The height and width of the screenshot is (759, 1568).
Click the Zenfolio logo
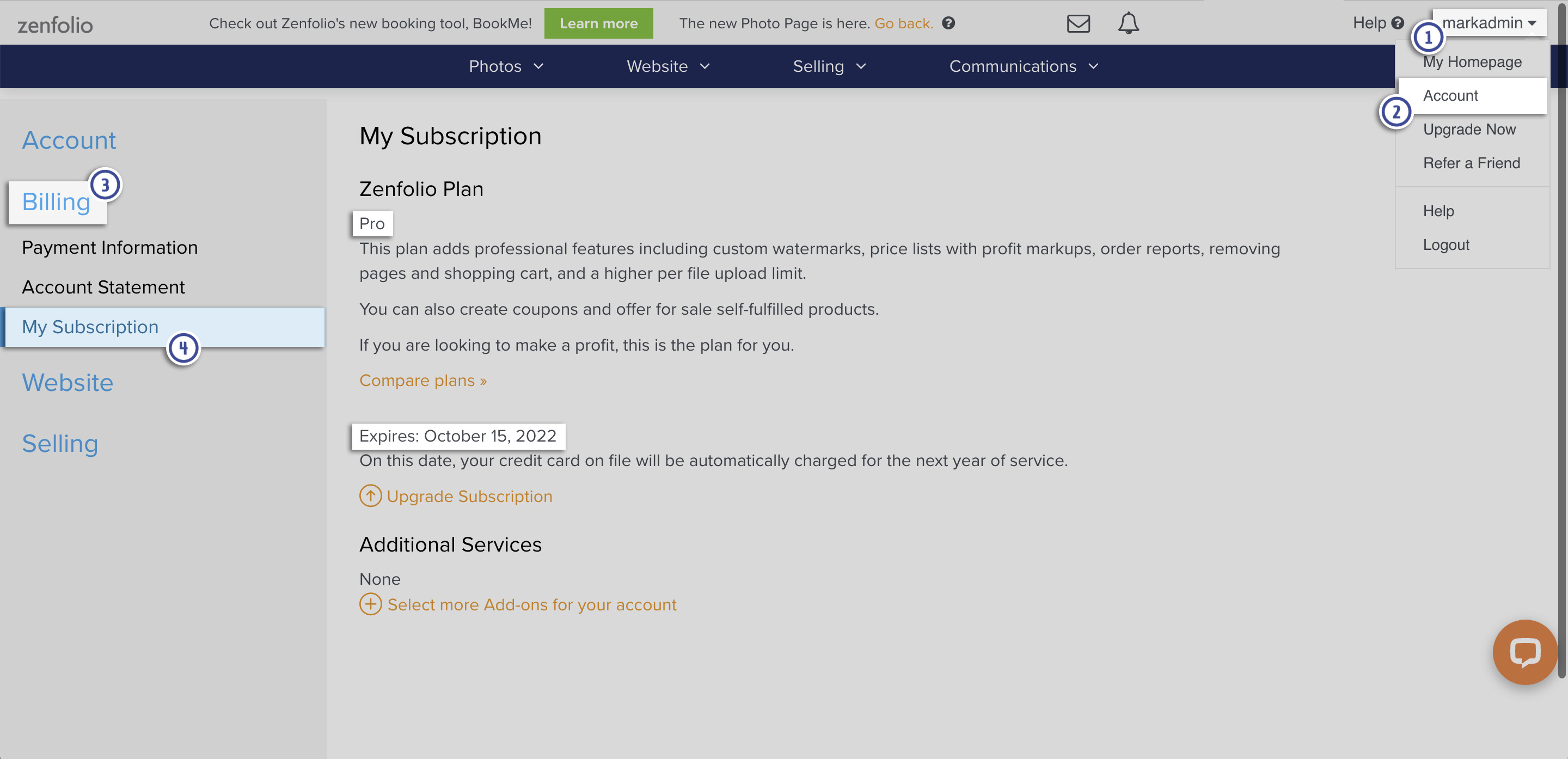pyautogui.click(x=54, y=25)
